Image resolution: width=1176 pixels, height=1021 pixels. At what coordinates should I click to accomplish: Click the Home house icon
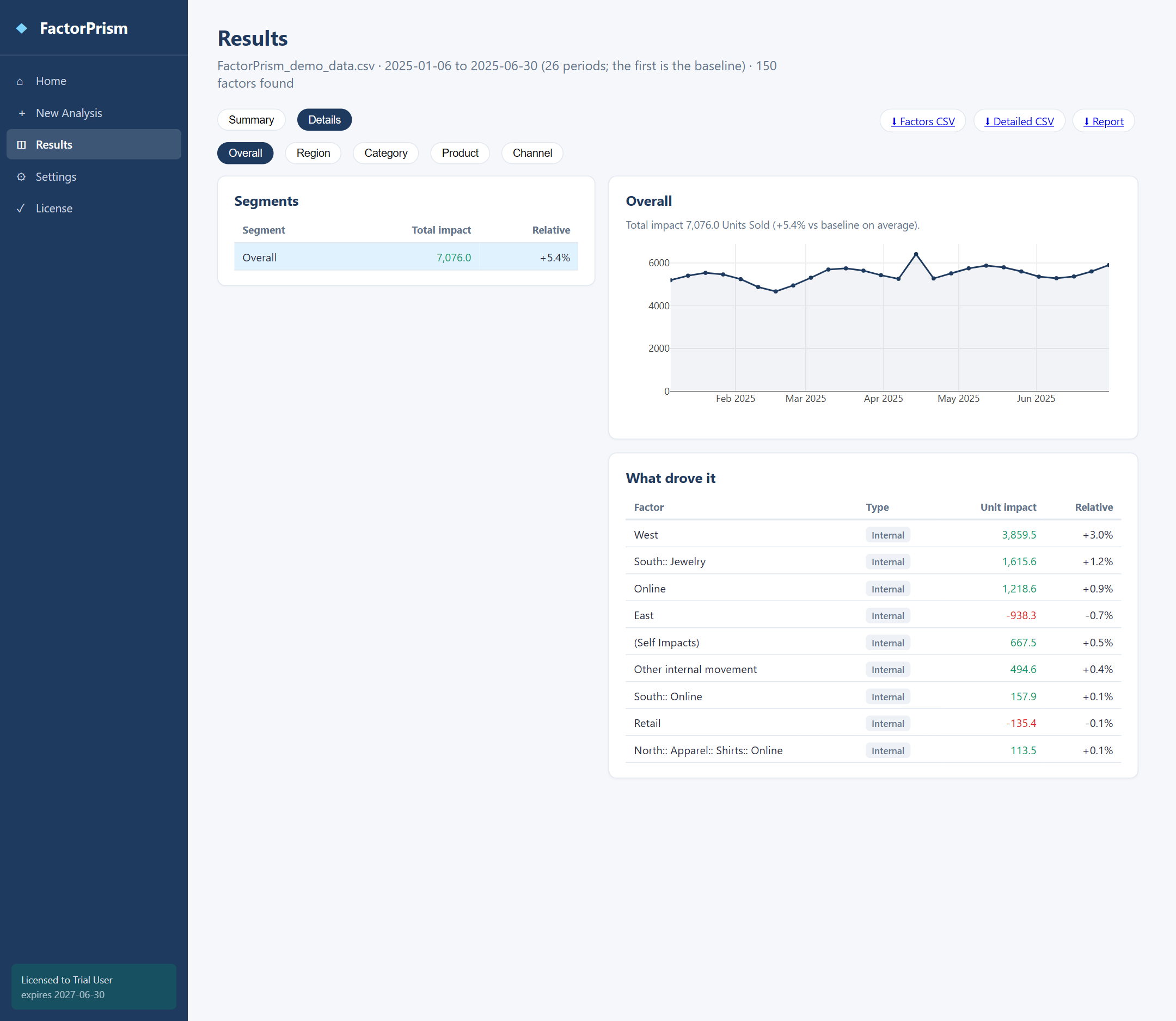click(x=21, y=82)
